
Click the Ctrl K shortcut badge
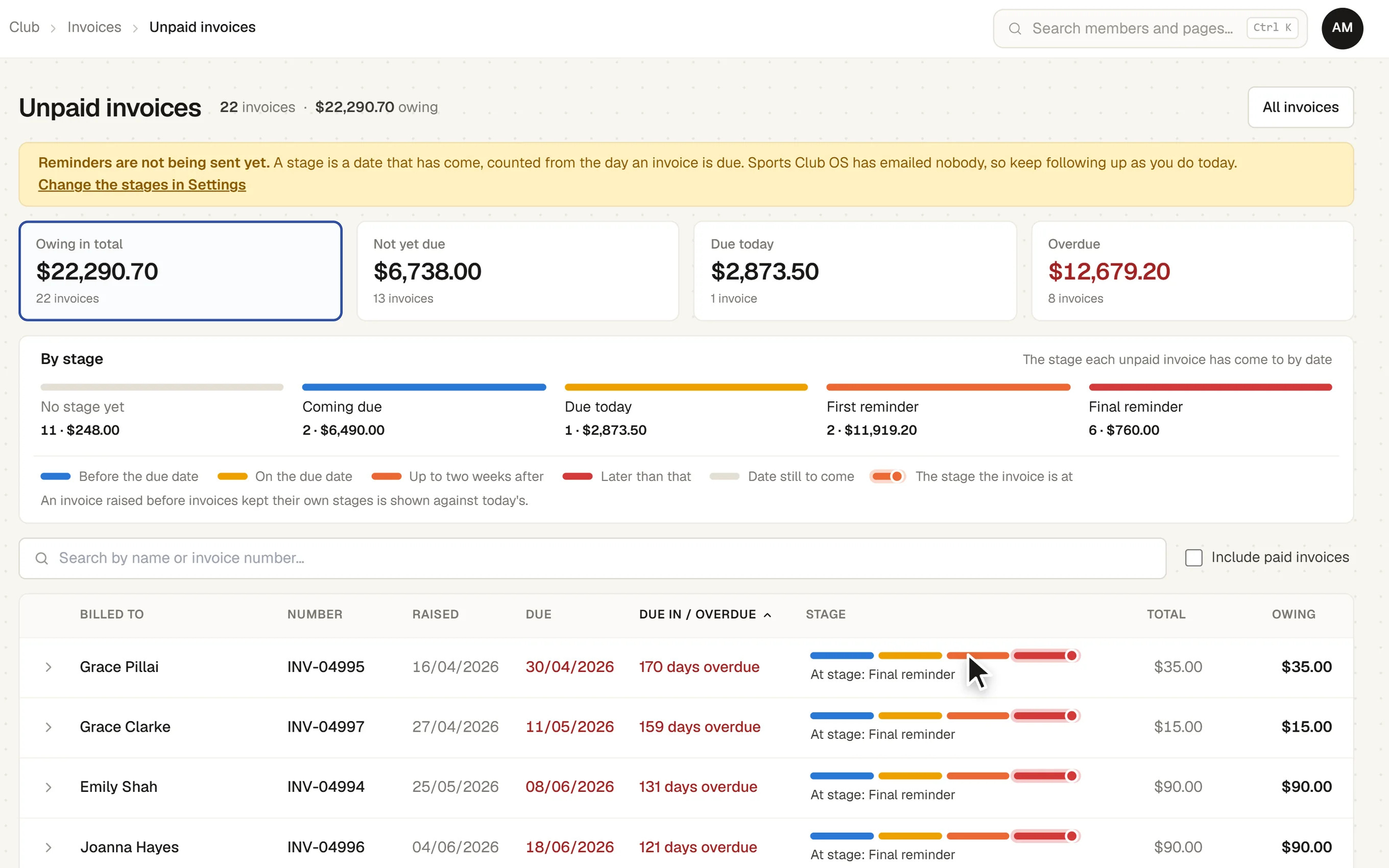click(x=1272, y=28)
